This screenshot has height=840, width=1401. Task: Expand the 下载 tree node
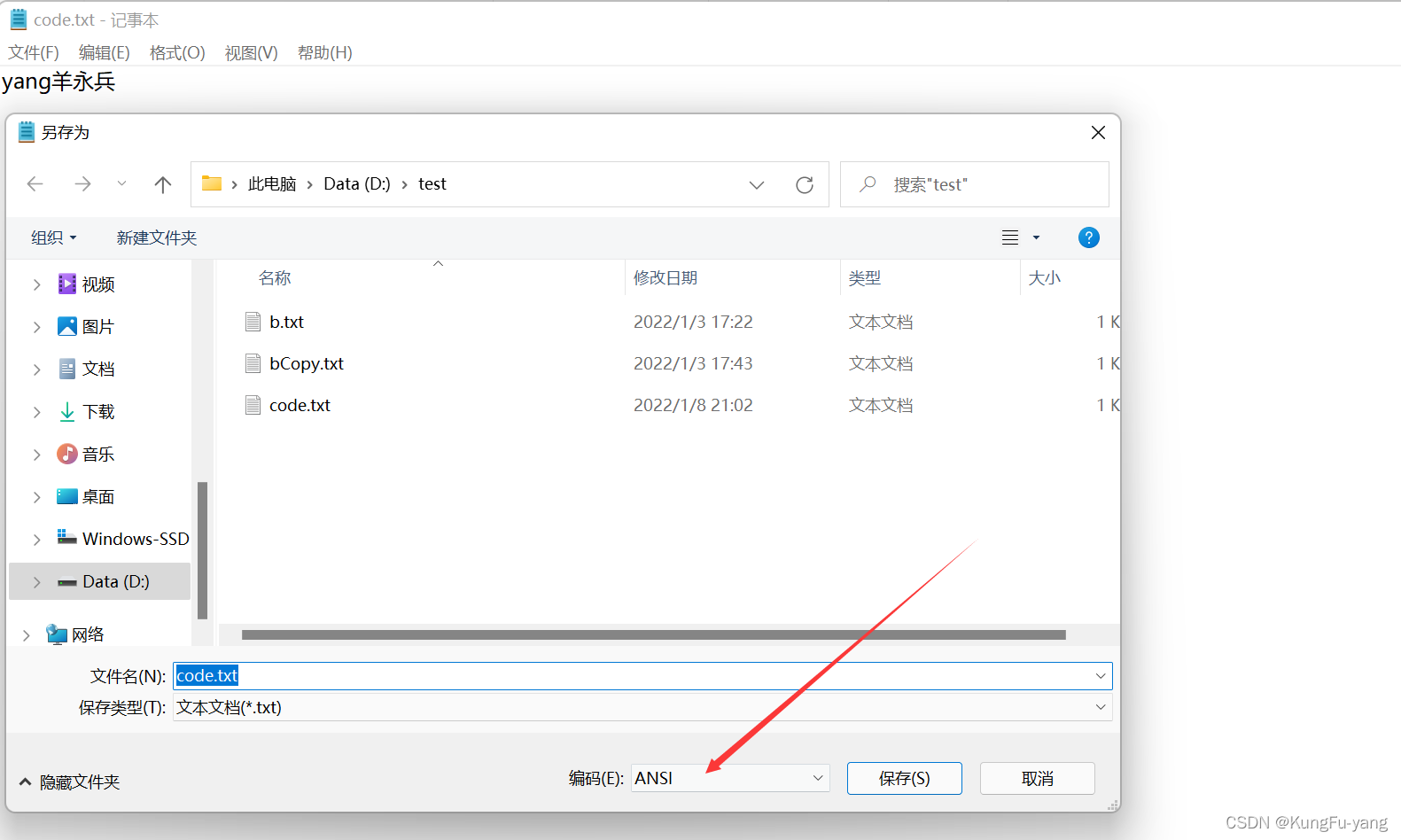(36, 412)
